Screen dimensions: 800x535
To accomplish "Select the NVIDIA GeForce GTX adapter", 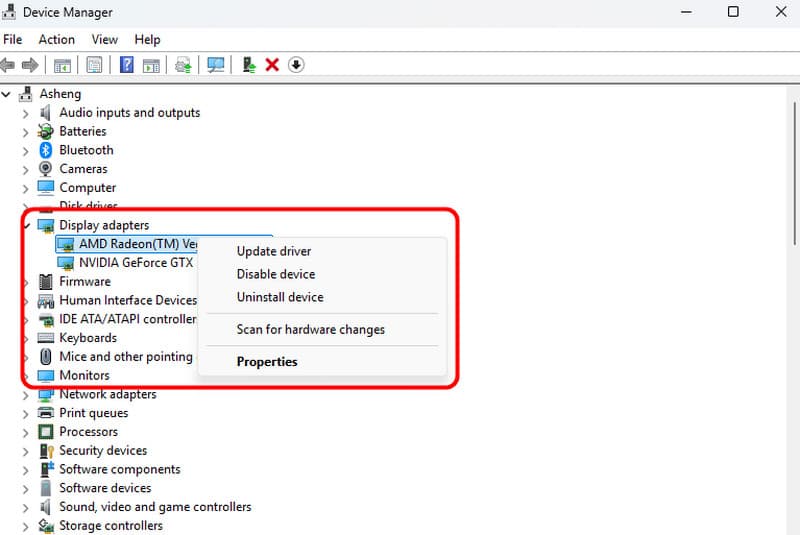I will click(136, 263).
